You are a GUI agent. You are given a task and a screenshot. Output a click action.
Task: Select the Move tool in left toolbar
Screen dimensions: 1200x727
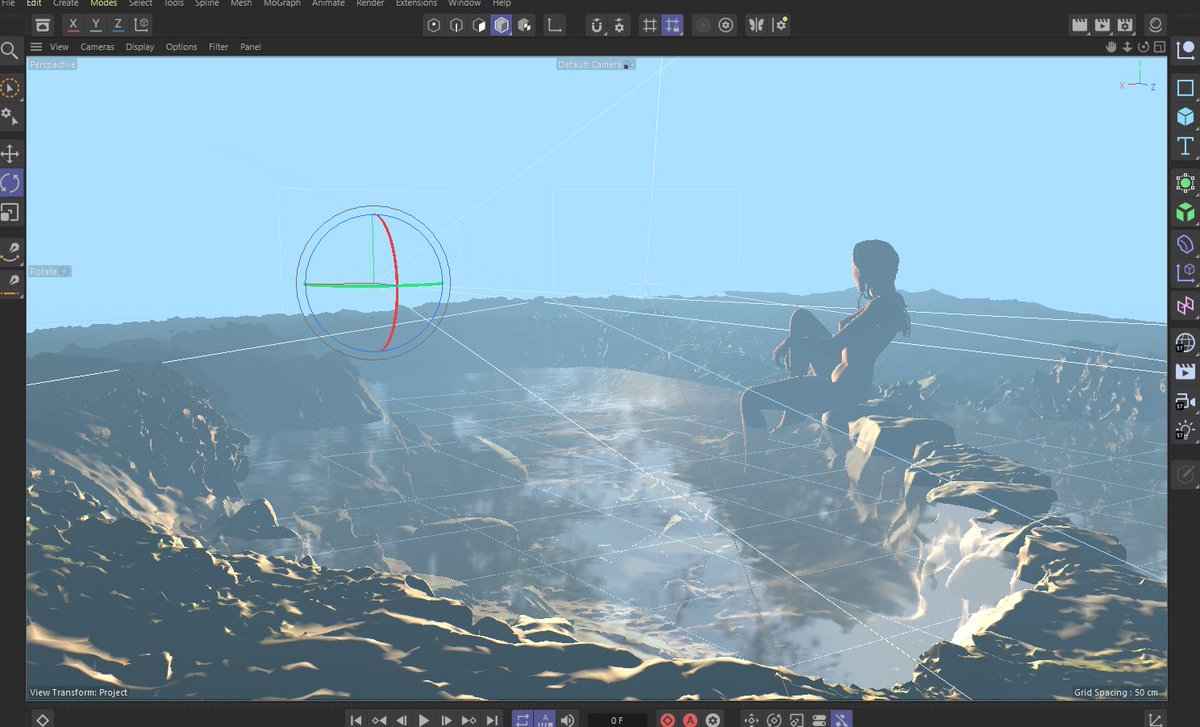pos(10,154)
